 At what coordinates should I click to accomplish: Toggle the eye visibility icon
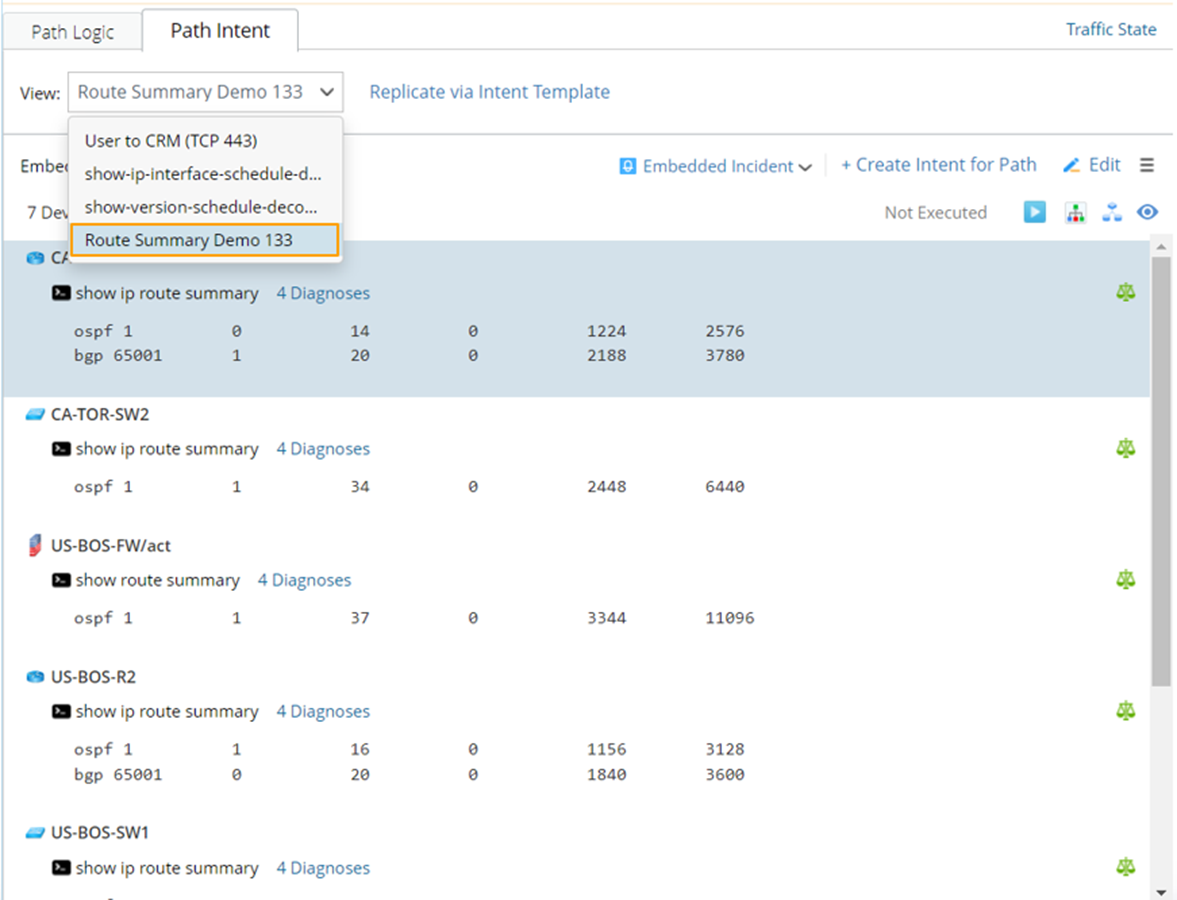(x=1147, y=212)
